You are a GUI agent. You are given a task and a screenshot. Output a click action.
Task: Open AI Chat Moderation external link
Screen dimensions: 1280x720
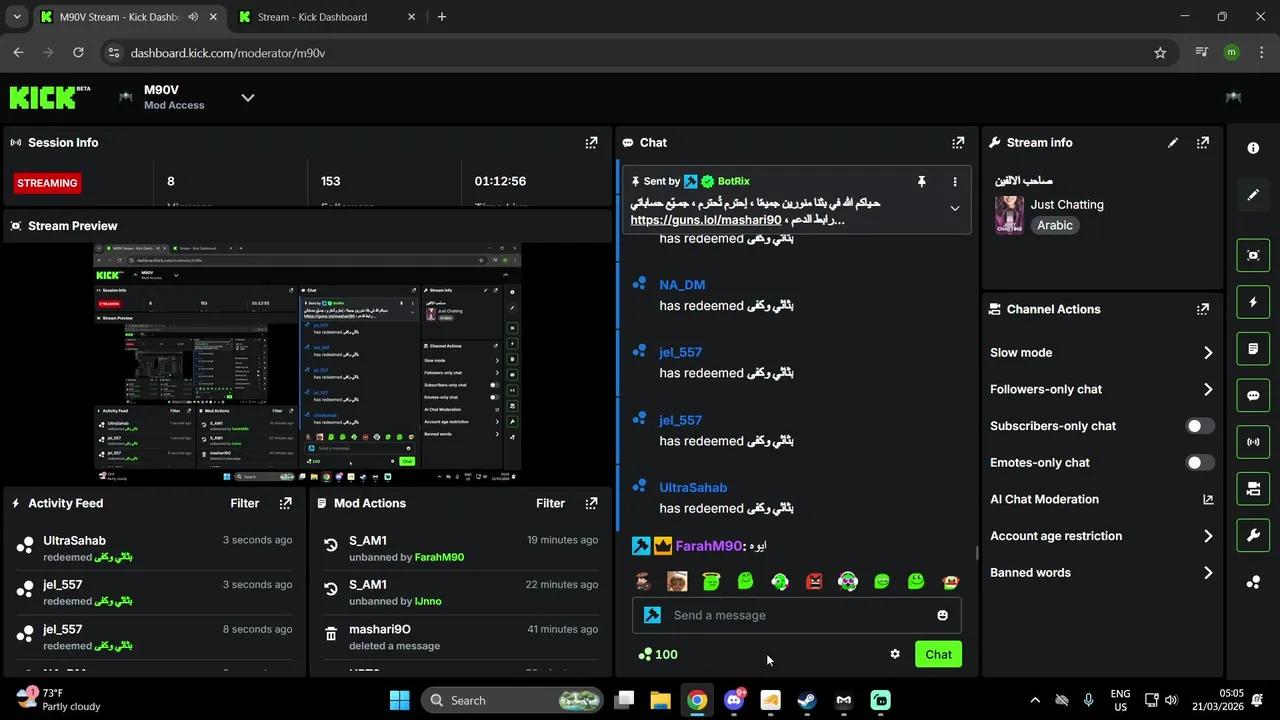click(1208, 499)
